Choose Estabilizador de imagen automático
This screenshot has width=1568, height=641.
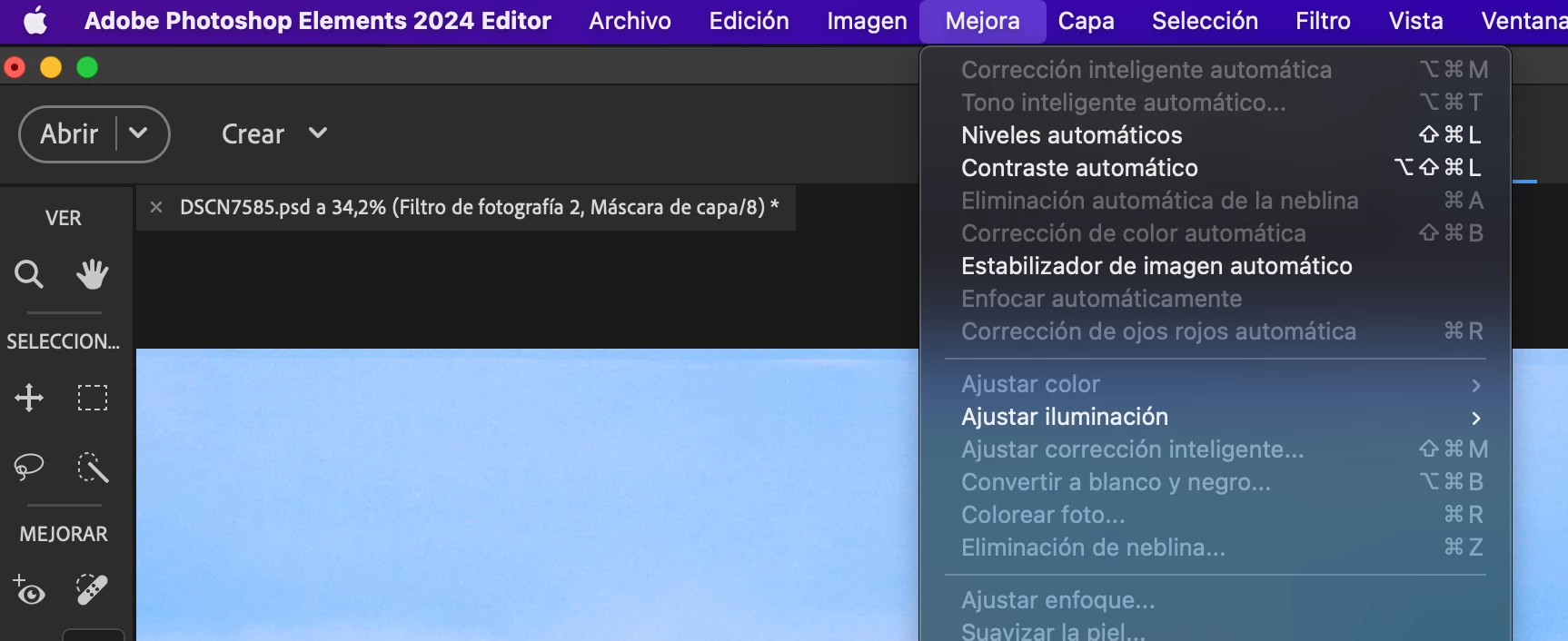point(1216,266)
